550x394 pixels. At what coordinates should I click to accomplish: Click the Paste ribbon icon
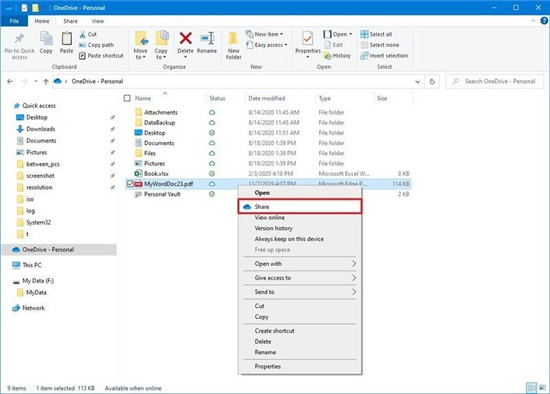(67, 39)
